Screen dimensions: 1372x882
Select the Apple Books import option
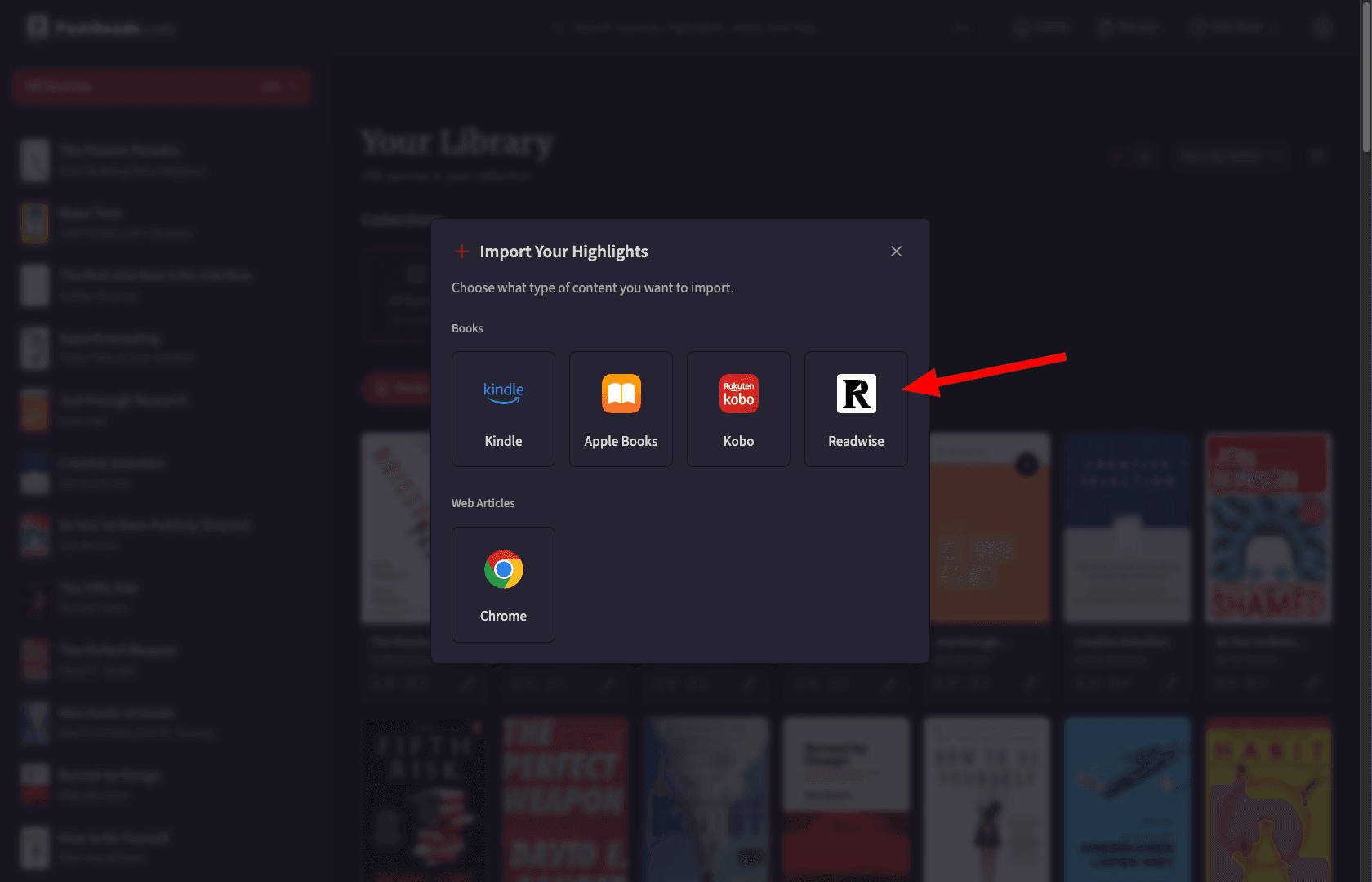(621, 409)
